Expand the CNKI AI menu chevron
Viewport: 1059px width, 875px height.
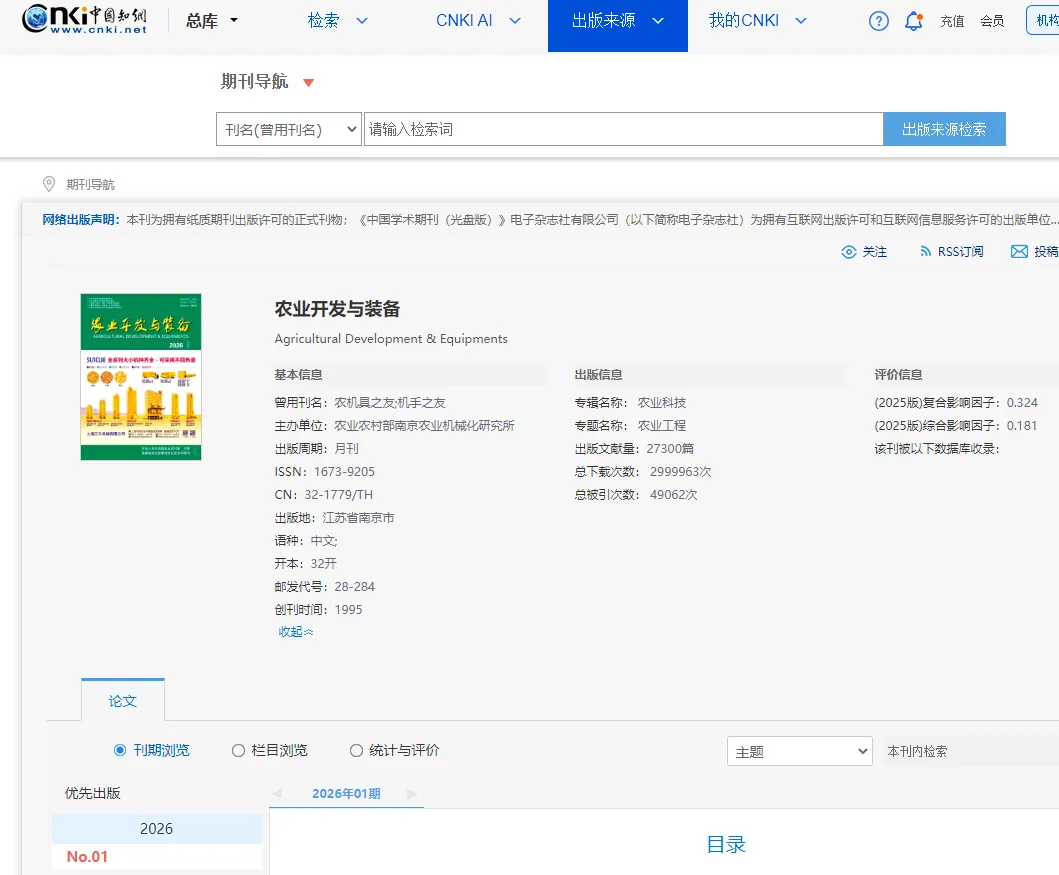click(x=515, y=21)
